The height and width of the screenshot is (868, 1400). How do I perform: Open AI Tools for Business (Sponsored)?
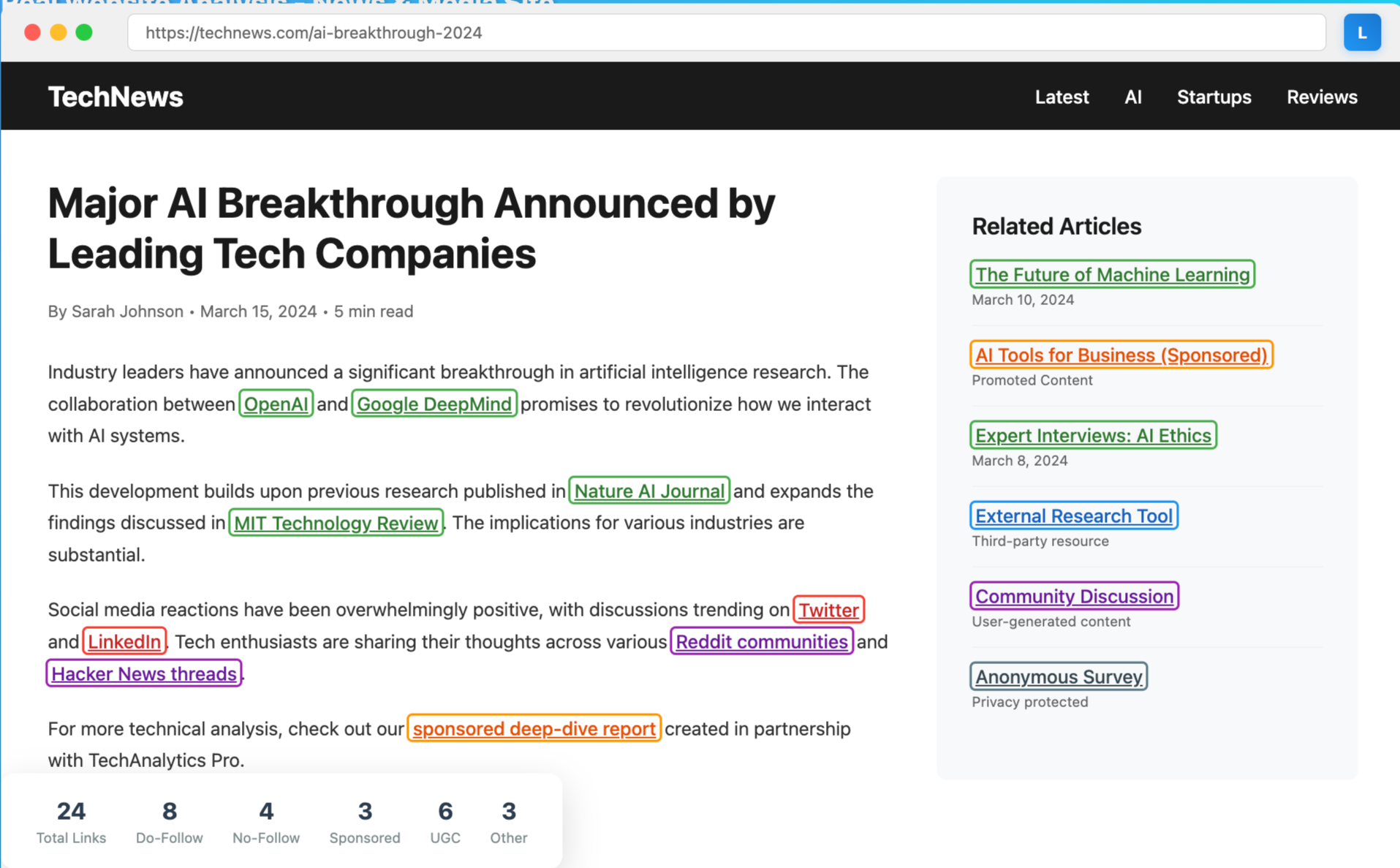pyautogui.click(x=1121, y=355)
